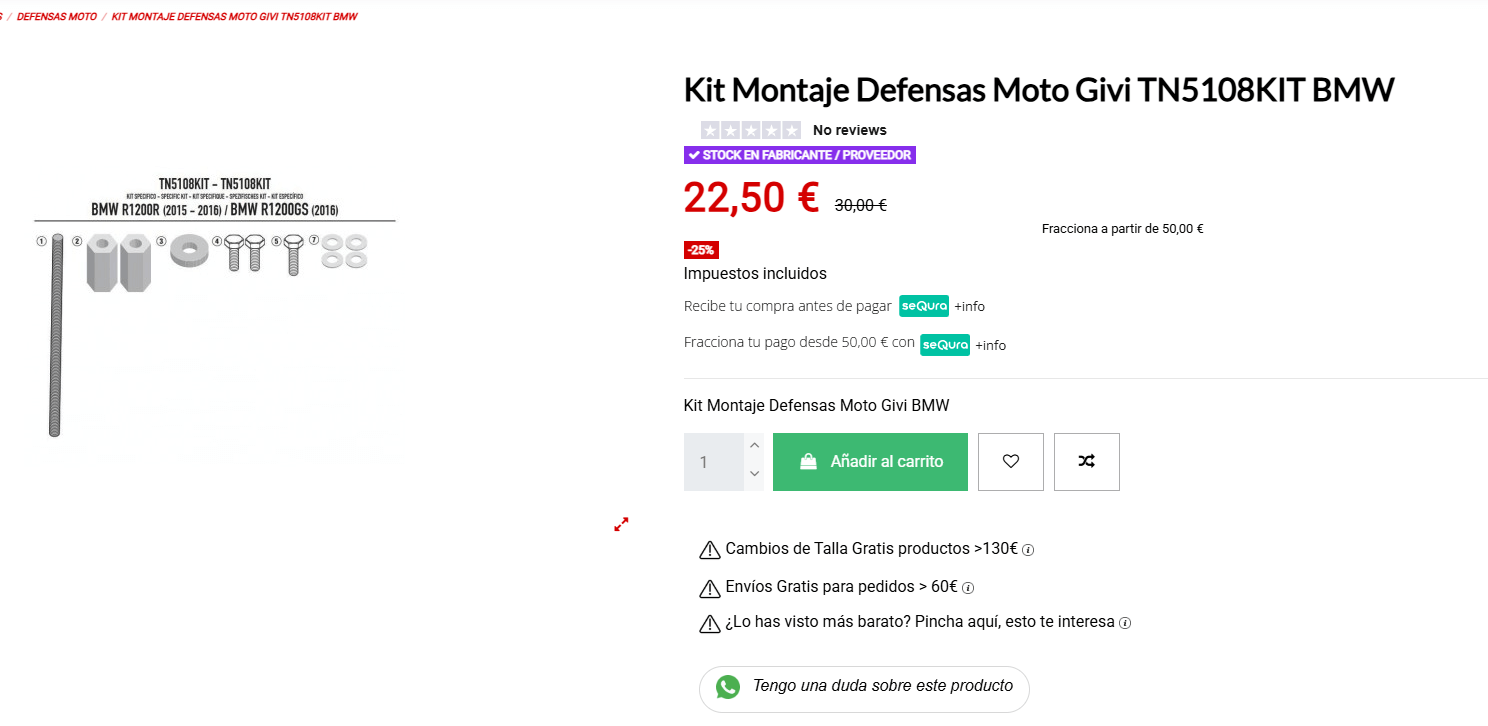The height and width of the screenshot is (726, 1488).
Task: Rate product by clicking the fifth star
Action: click(x=791, y=130)
